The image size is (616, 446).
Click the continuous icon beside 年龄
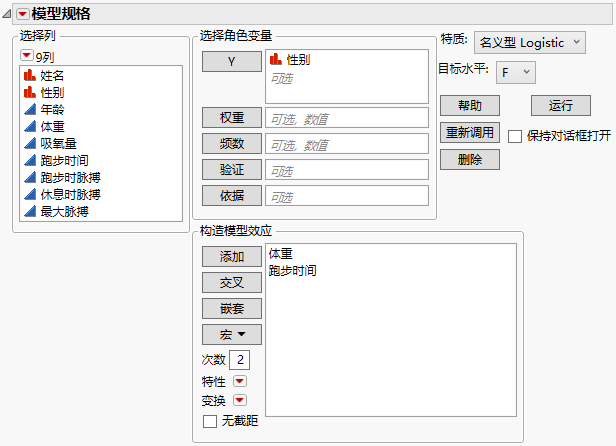(x=30, y=109)
